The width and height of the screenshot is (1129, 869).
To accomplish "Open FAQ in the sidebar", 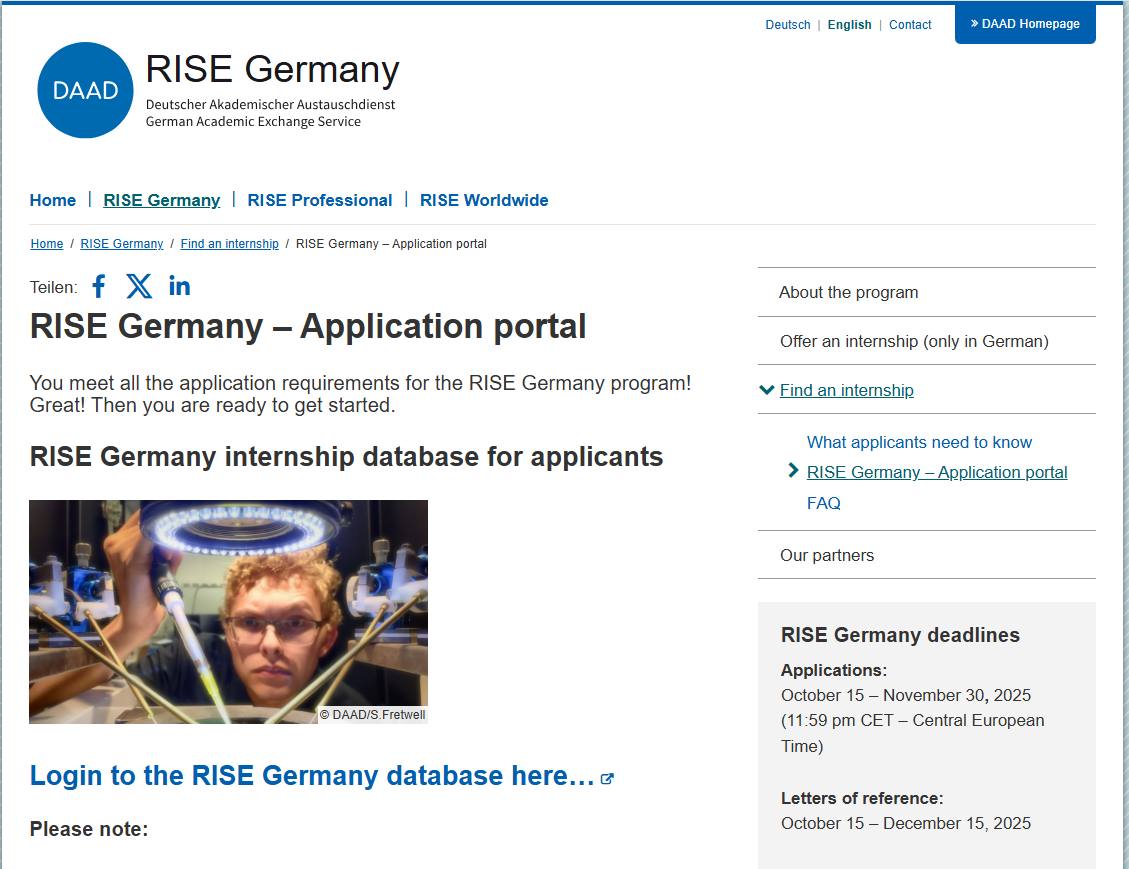I will (x=824, y=503).
